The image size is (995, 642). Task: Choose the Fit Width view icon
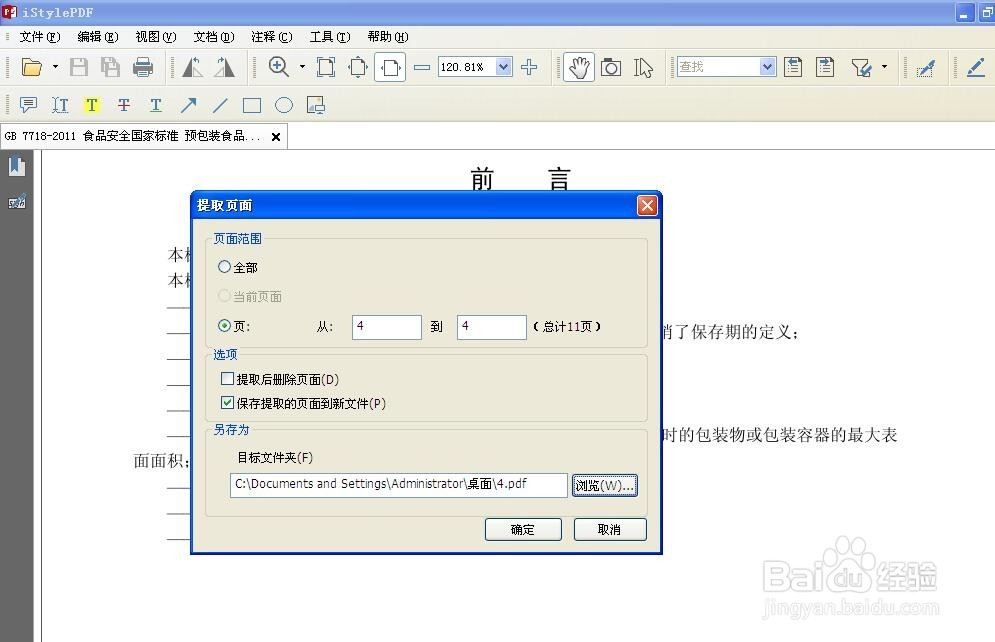[390, 67]
